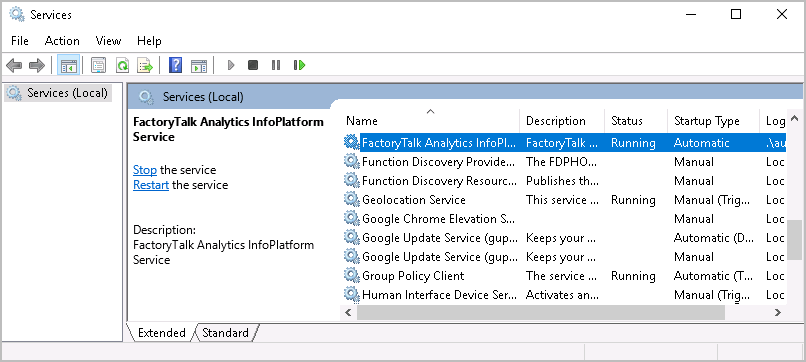Click the Stop the service link
Viewport: 806px width, 362px height.
[x=145, y=170]
